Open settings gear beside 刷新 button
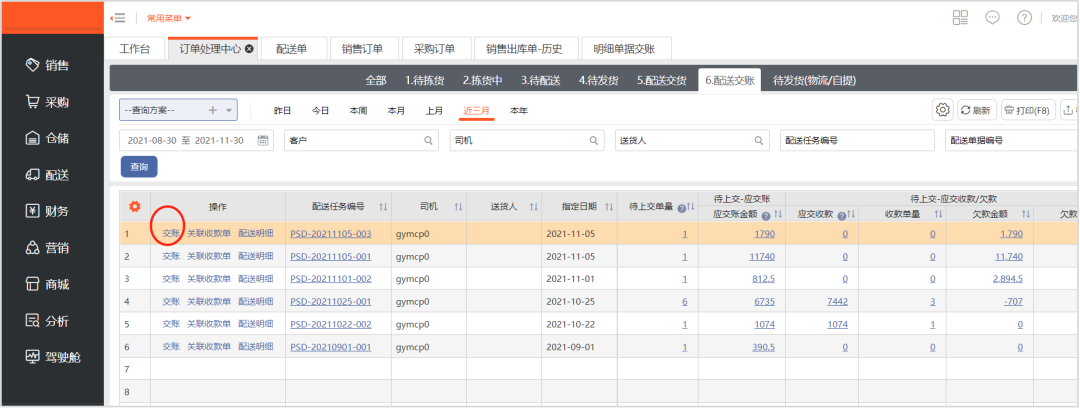Viewport: 1080px width, 408px height. (941, 110)
